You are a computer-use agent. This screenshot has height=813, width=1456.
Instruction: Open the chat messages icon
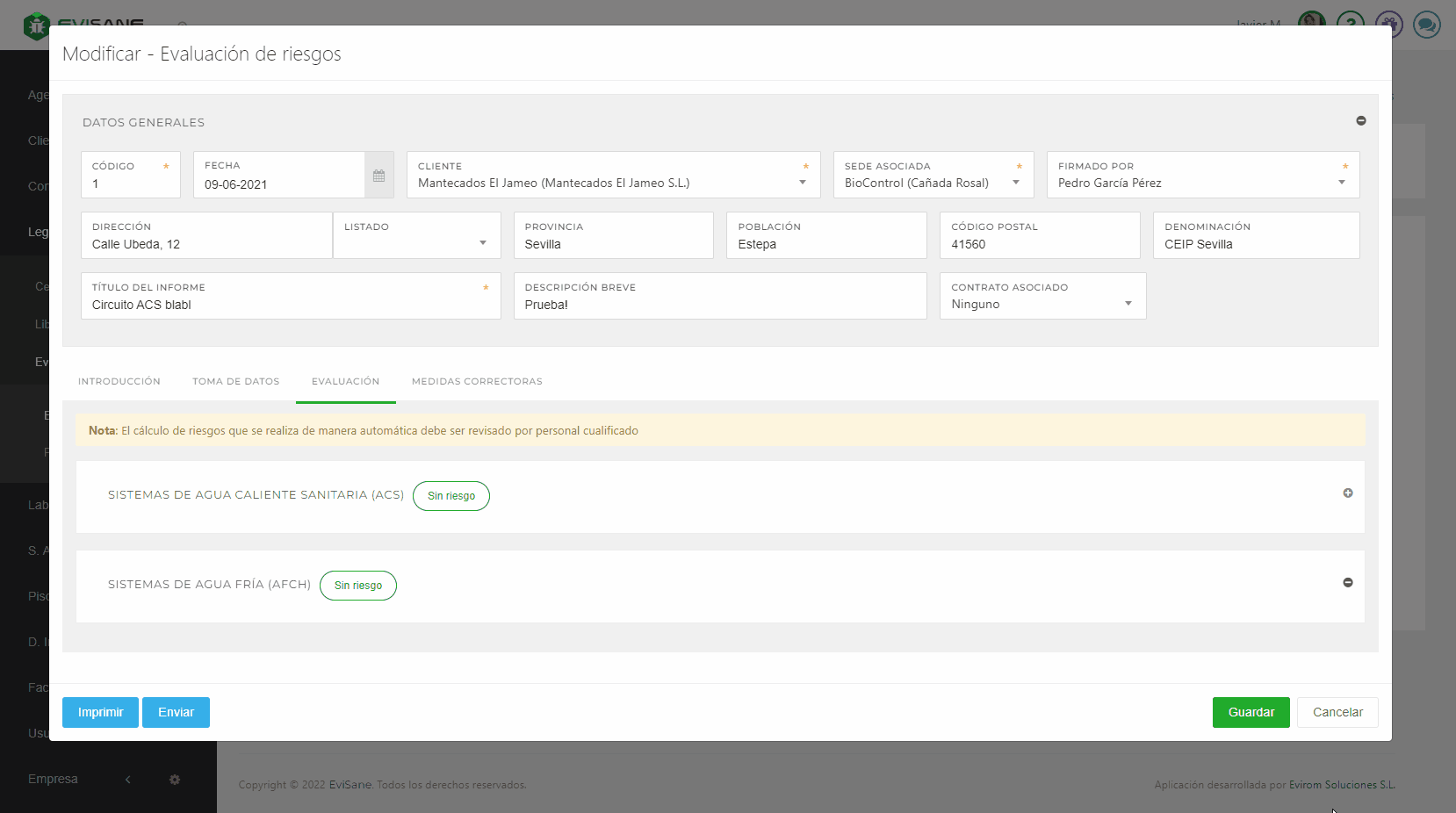[x=1426, y=24]
